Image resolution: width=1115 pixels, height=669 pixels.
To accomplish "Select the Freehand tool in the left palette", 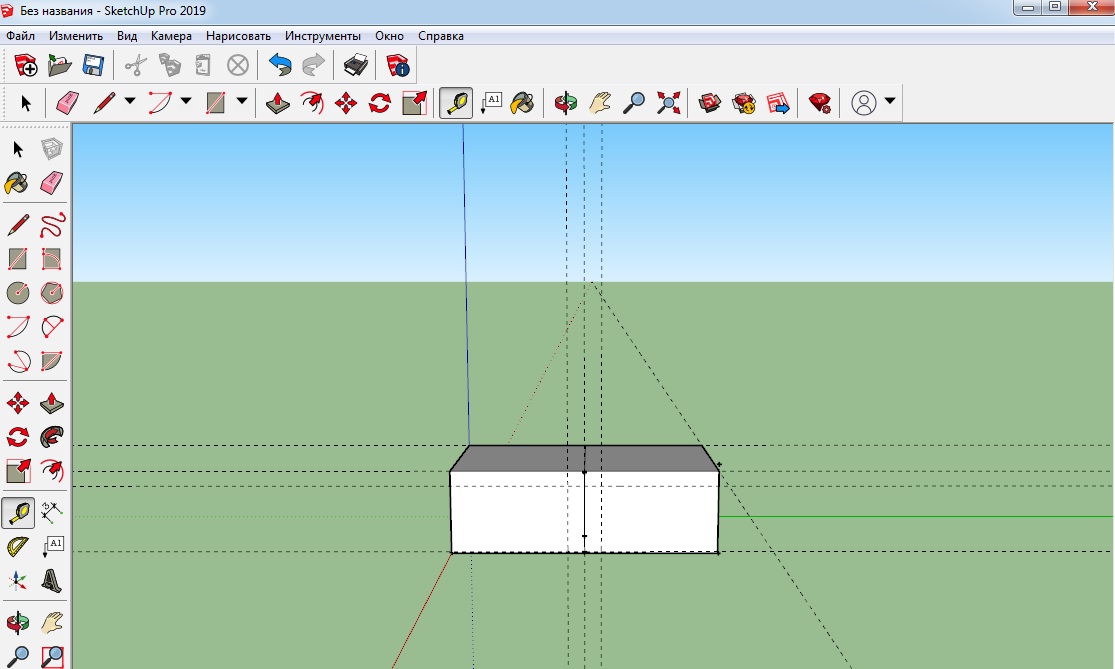I will pos(52,225).
